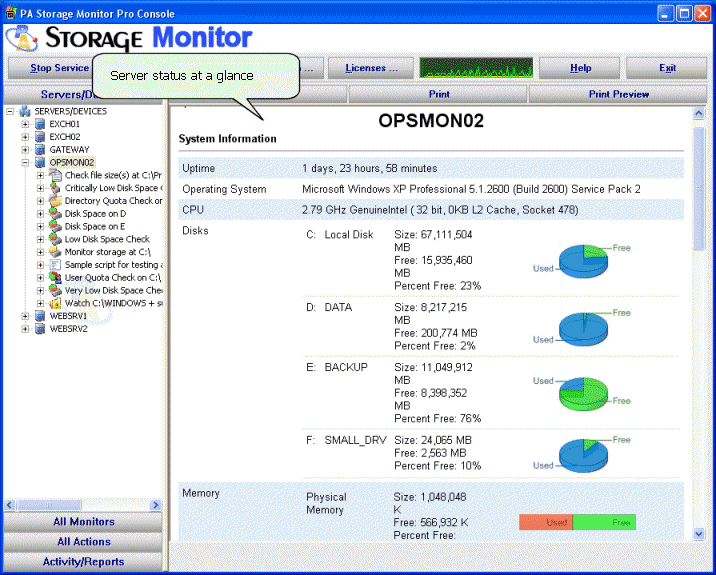Select the OPSMON02 tree label
Viewport: 716px width, 575px height.
pos(72,162)
